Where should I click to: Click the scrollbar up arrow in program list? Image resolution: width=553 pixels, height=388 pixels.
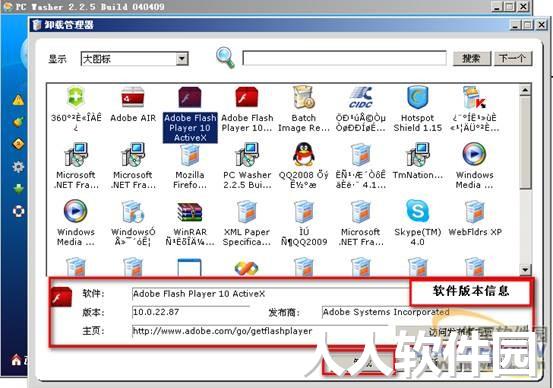[x=525, y=90]
